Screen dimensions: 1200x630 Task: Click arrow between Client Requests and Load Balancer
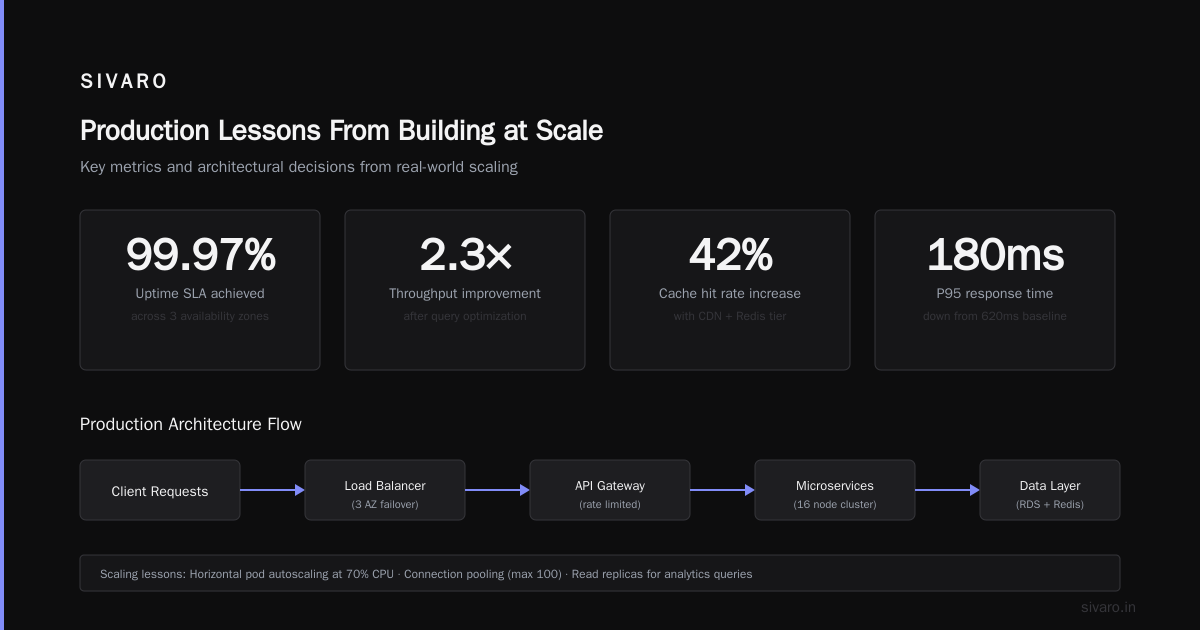point(272,490)
